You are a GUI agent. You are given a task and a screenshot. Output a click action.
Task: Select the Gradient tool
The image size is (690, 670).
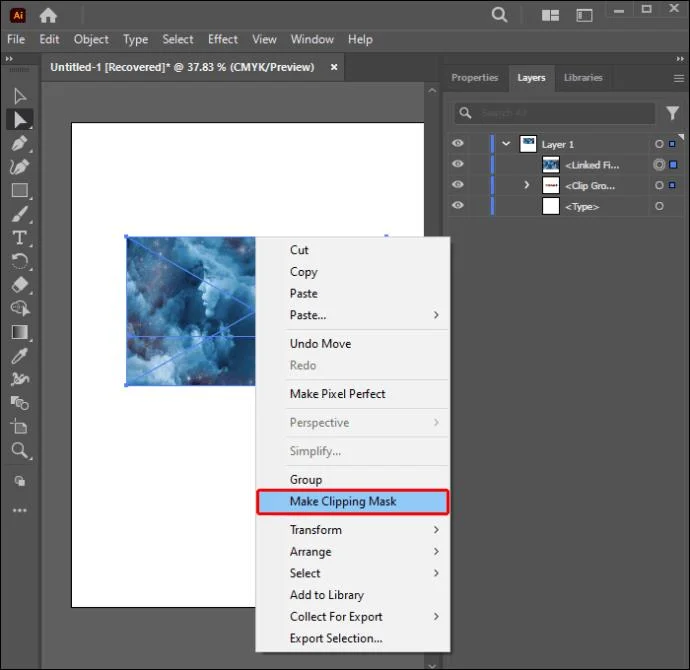pyautogui.click(x=19, y=332)
